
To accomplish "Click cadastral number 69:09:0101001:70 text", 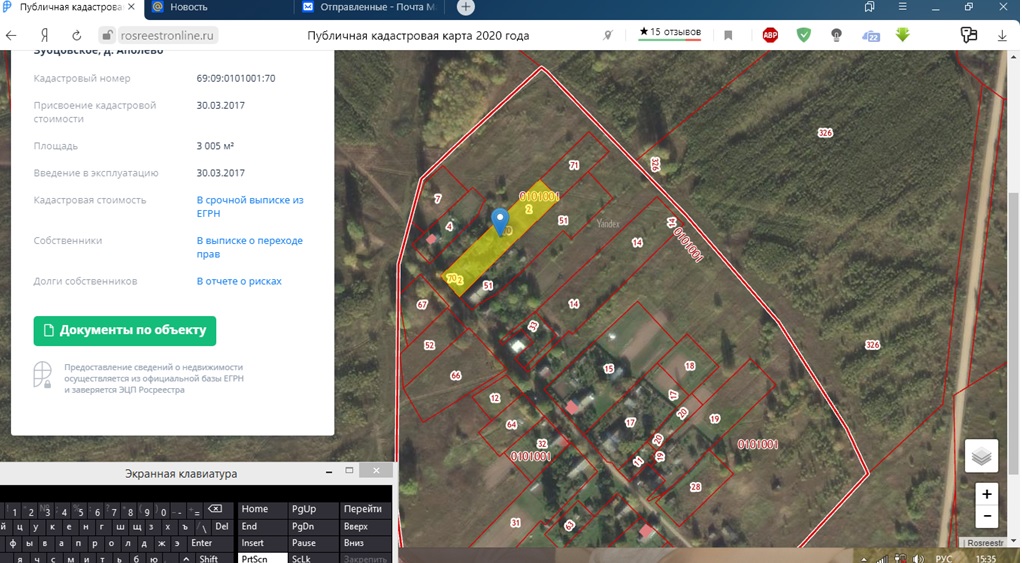I will point(236,78).
